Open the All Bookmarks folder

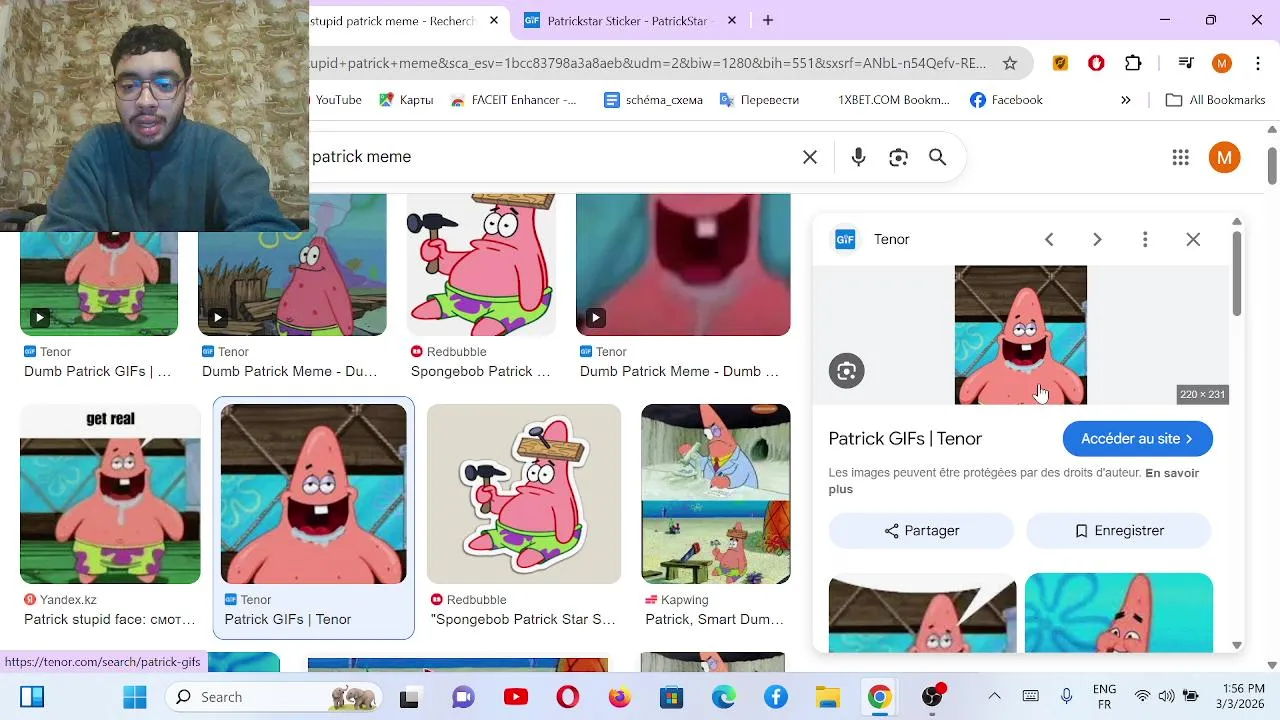1216,100
